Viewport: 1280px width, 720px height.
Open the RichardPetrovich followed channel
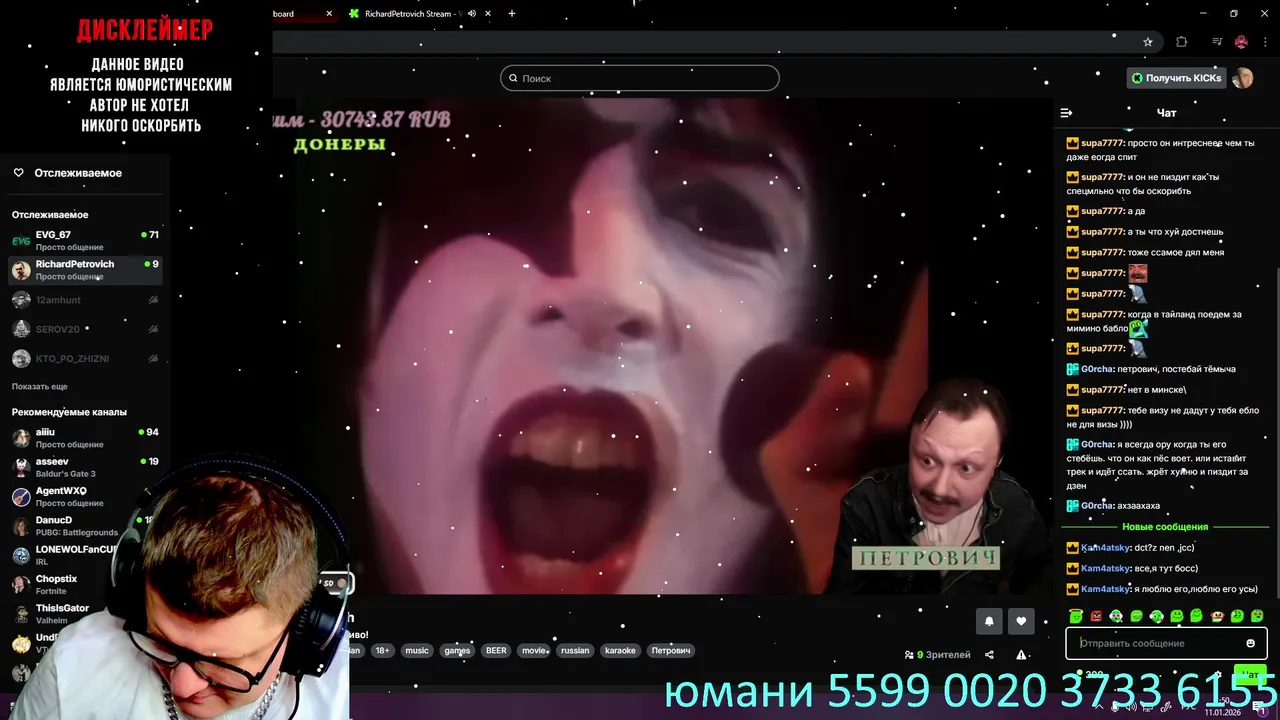pos(85,270)
